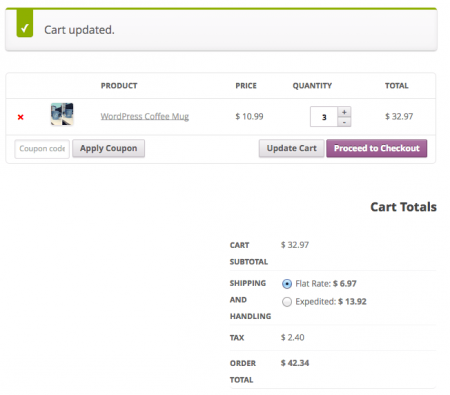Click the ORDER TOTAL label
The height and width of the screenshot is (395, 450).
[x=243, y=371]
